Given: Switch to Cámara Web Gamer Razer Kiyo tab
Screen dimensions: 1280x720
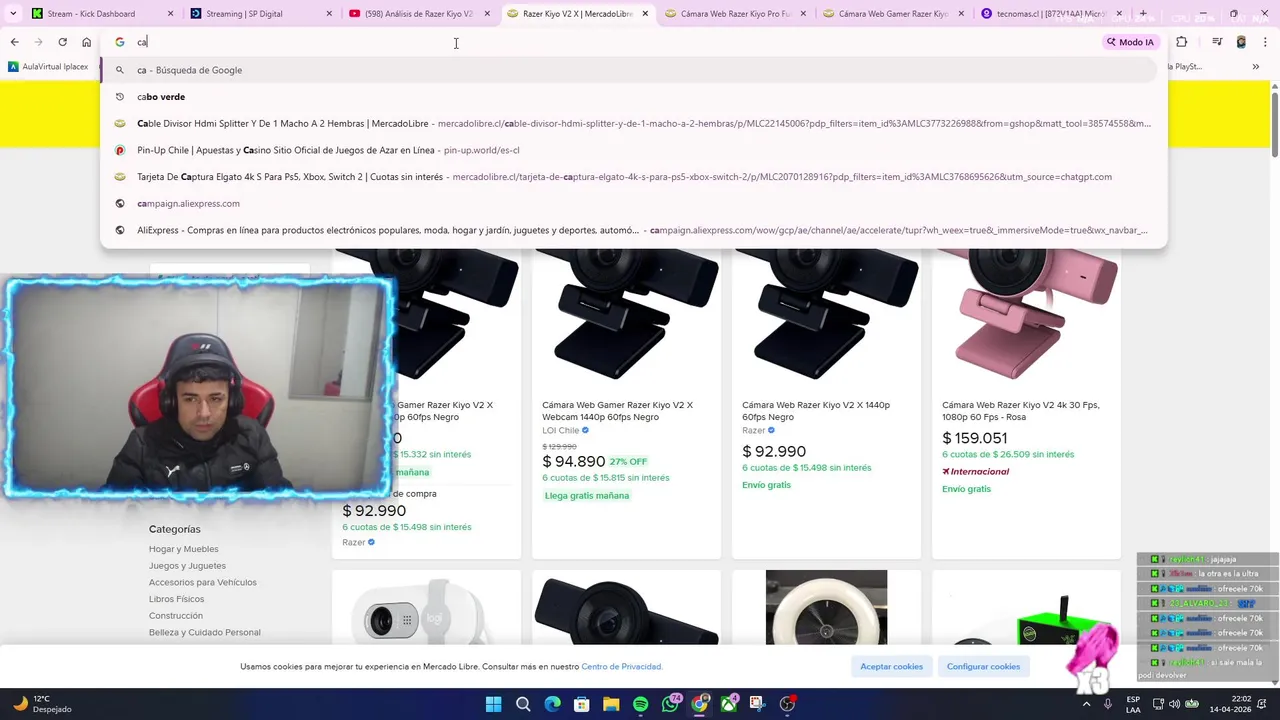Looking at the screenshot, I should [894, 14].
